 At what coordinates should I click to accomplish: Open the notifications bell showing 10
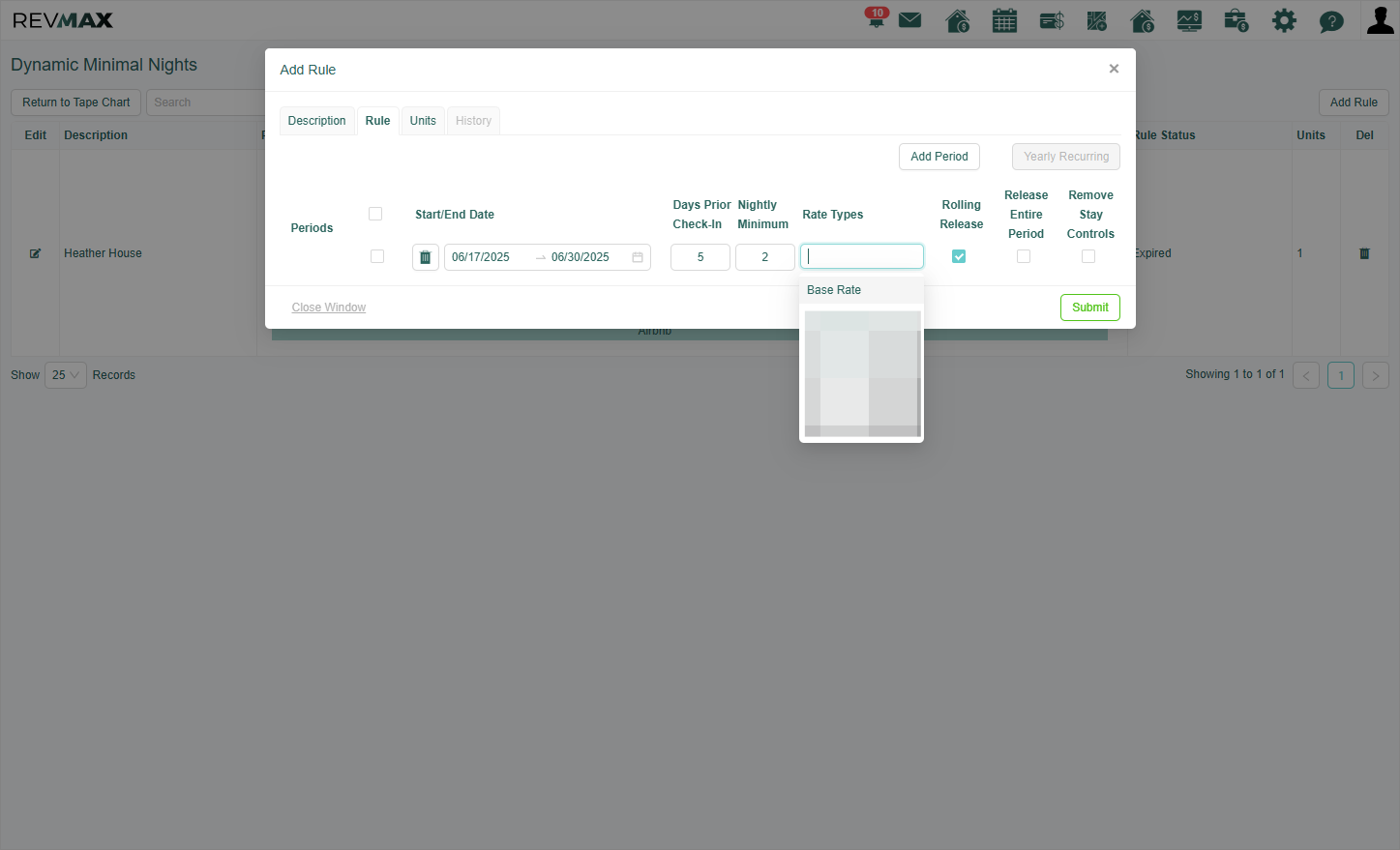pos(877,18)
